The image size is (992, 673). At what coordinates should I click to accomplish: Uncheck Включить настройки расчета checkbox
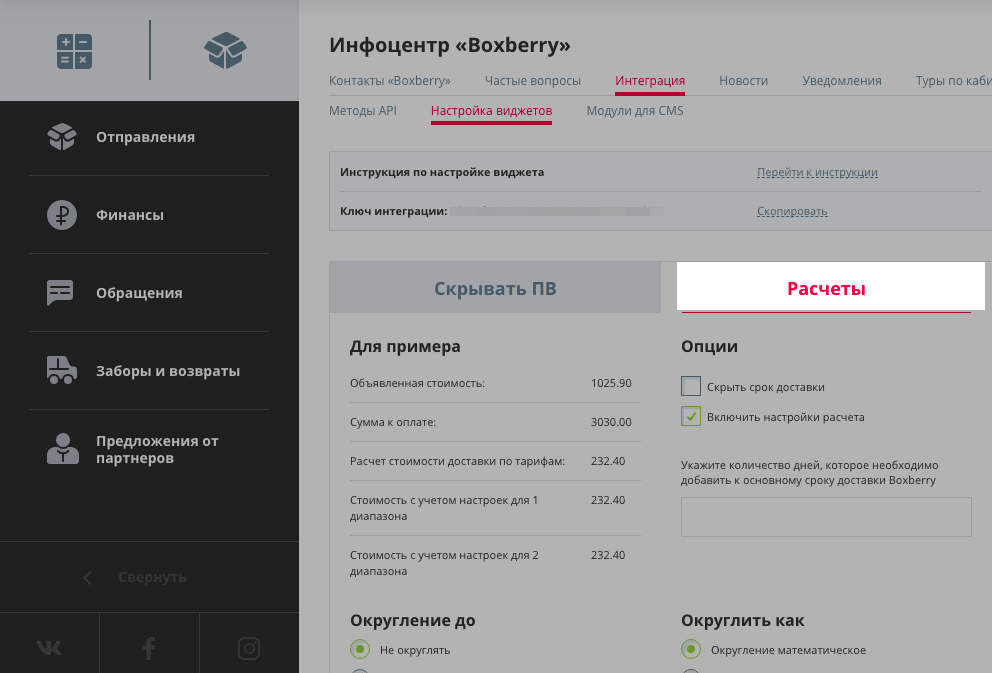coord(691,416)
